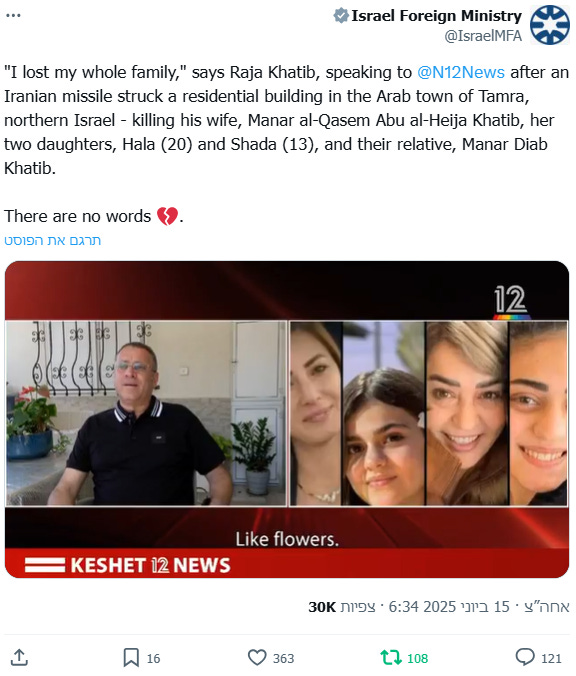The width and height of the screenshot is (576, 676).
Task: Open Israel Foreign Ministry profile avatar
Action: point(550,25)
